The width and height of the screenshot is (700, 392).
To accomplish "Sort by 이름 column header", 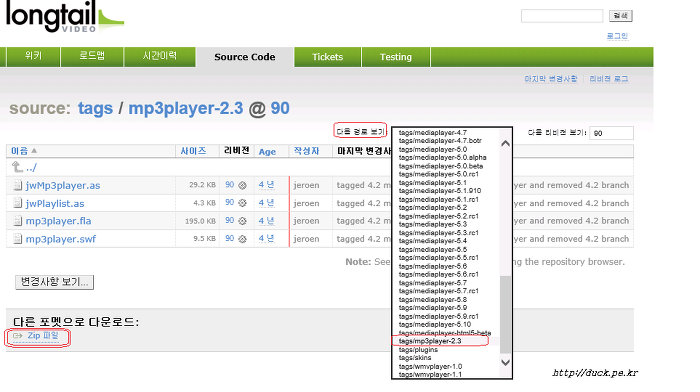I will 19,151.
